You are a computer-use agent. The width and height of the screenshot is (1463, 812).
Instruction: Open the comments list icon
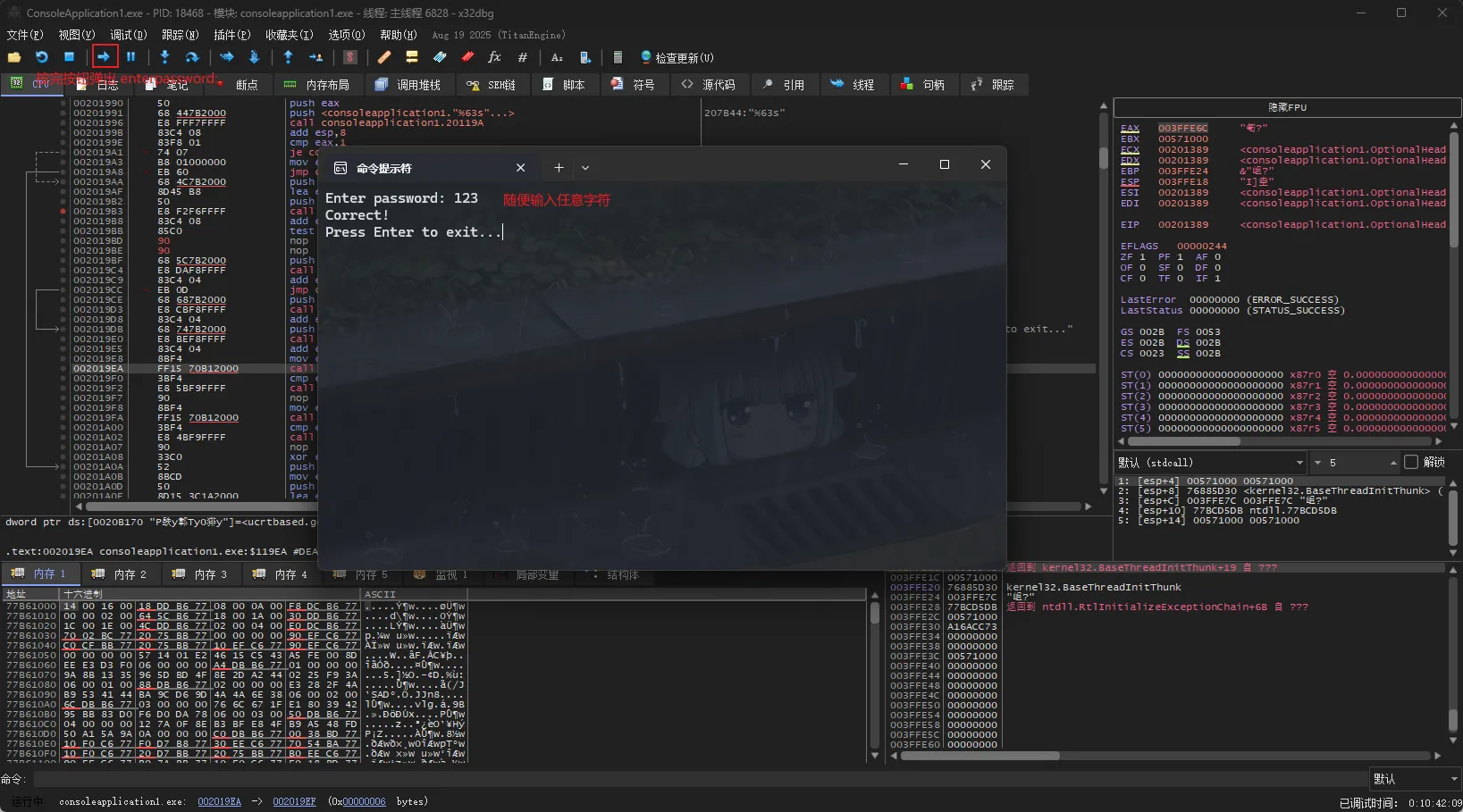(412, 57)
